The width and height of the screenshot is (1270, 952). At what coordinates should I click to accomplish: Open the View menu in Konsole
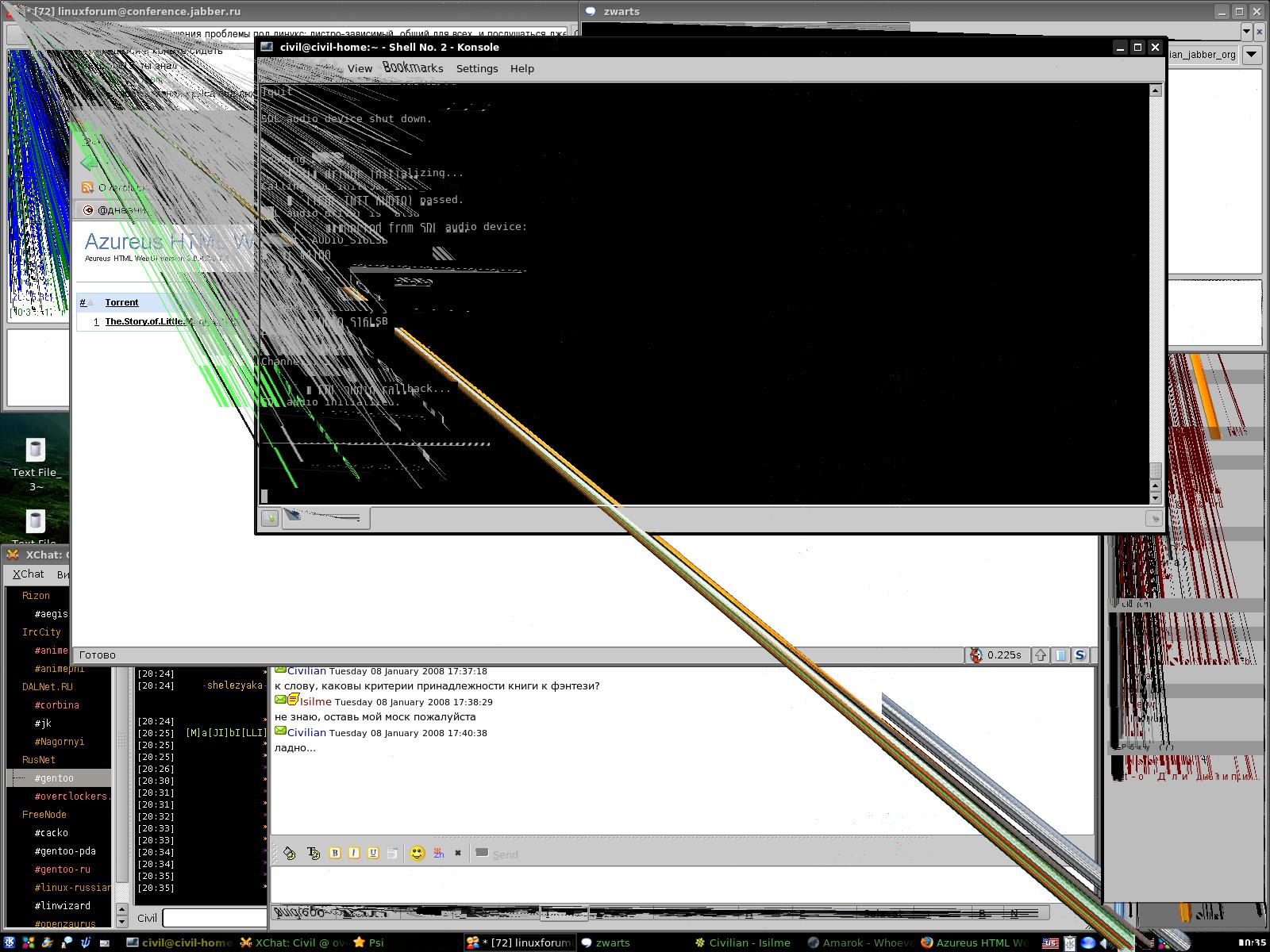coord(360,68)
